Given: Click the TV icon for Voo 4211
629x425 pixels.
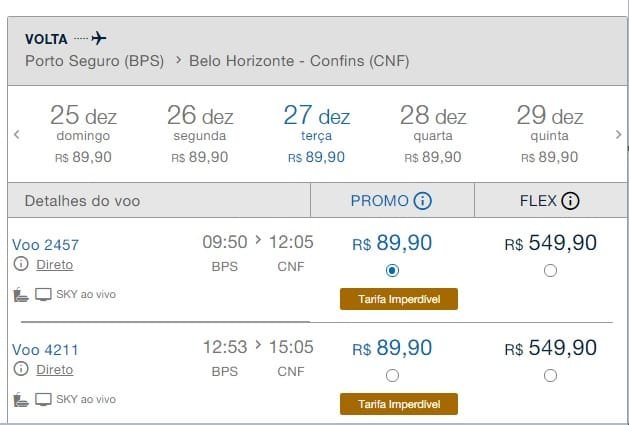Looking at the screenshot, I should point(43,400).
